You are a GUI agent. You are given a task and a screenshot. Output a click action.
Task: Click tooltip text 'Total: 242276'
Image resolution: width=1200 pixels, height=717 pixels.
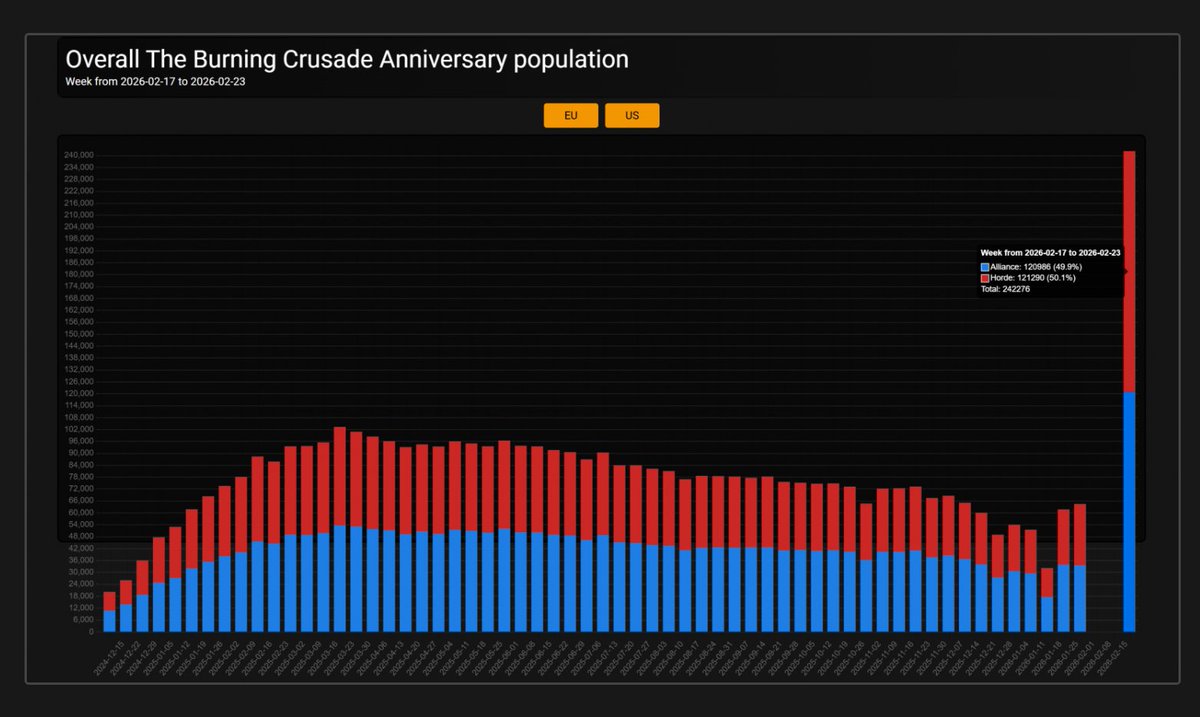point(1005,289)
